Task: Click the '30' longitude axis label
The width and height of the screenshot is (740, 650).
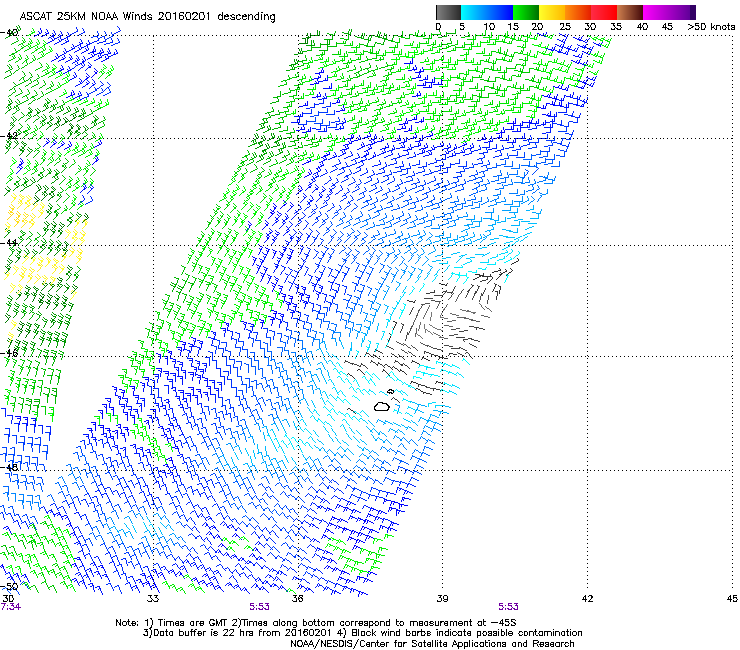Action: [x=8, y=598]
